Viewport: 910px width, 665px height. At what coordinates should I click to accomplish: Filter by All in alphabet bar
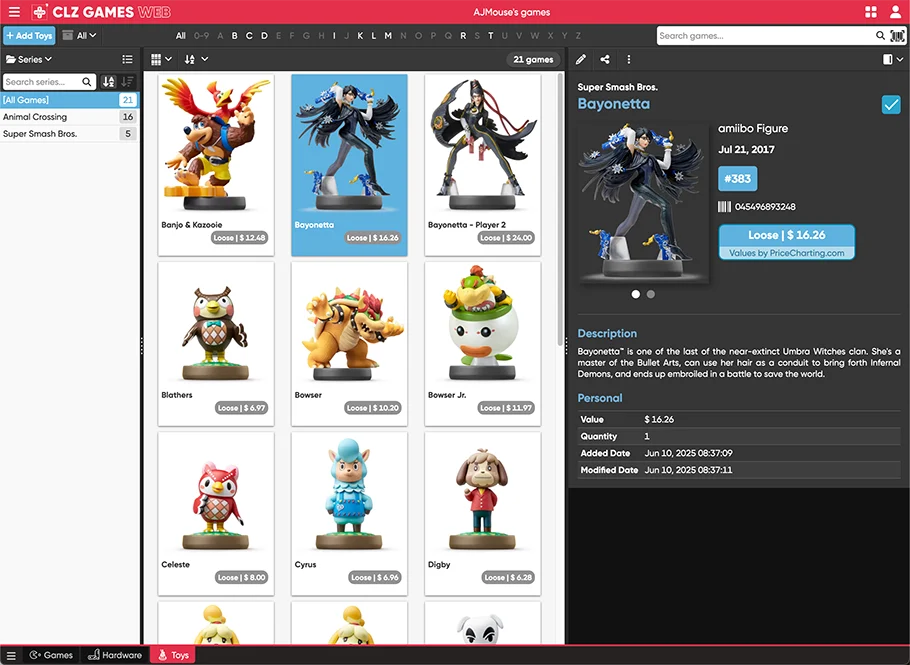coord(180,35)
